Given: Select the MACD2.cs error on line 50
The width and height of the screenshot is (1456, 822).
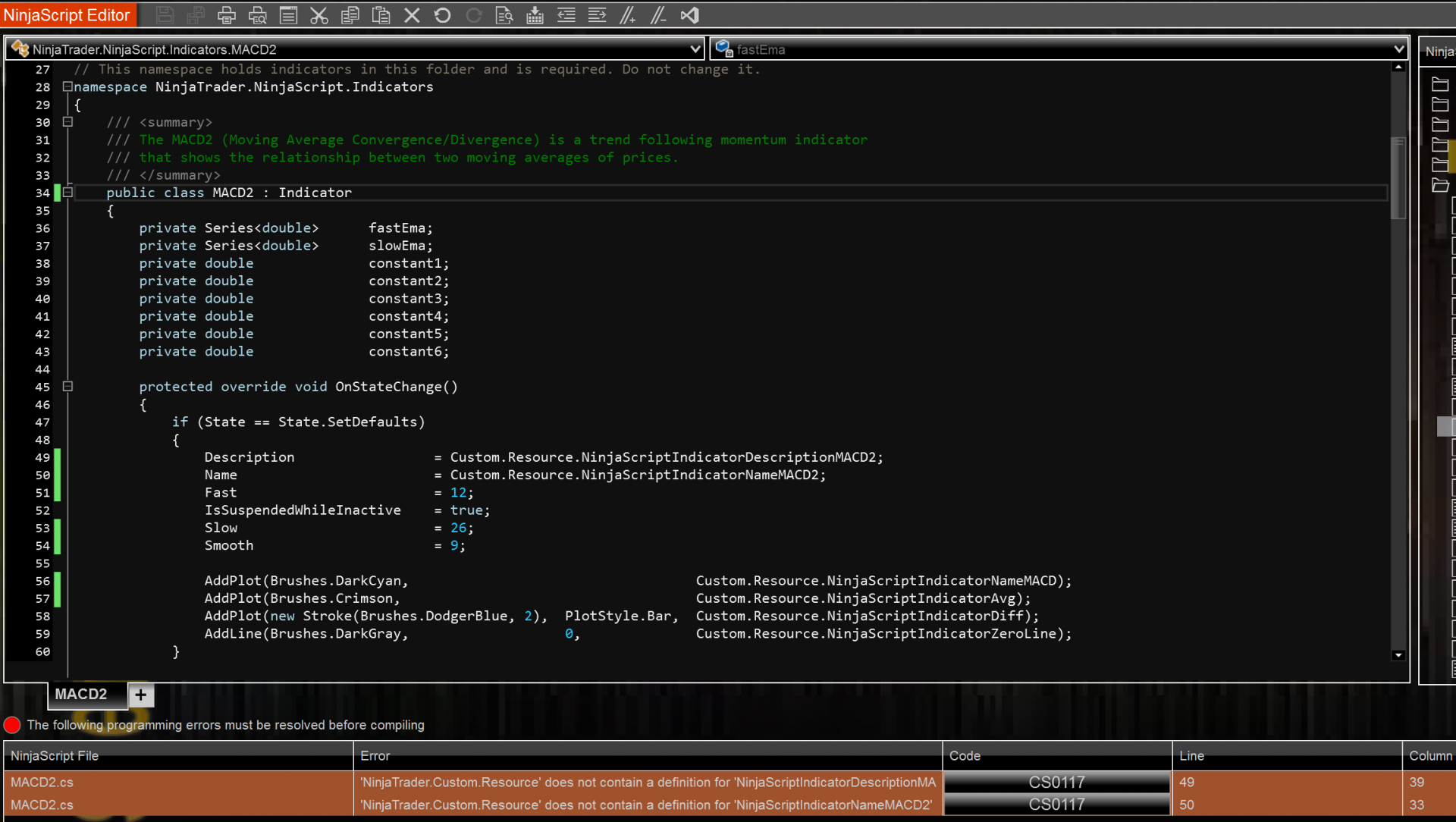Looking at the screenshot, I should click(42, 805).
